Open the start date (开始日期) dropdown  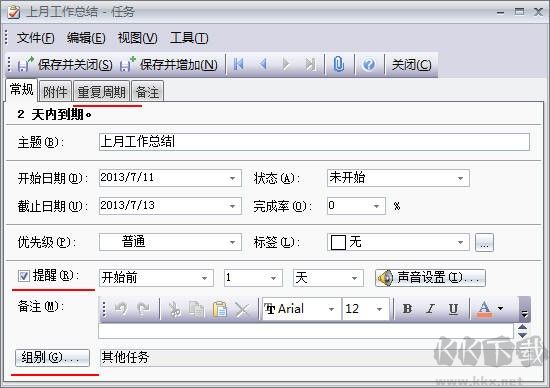click(233, 178)
